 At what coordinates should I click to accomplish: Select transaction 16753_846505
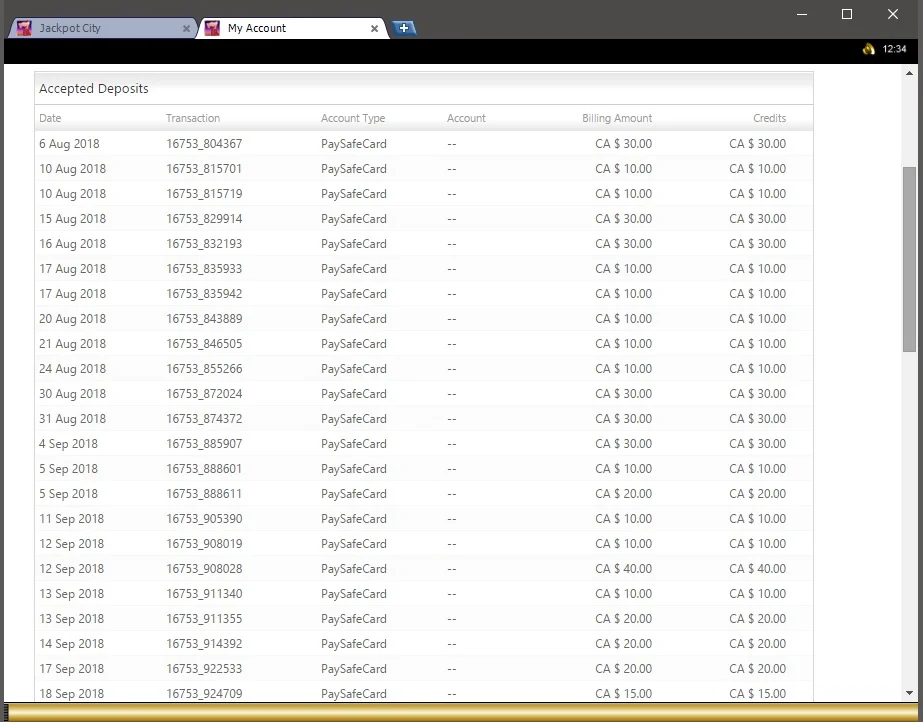204,344
